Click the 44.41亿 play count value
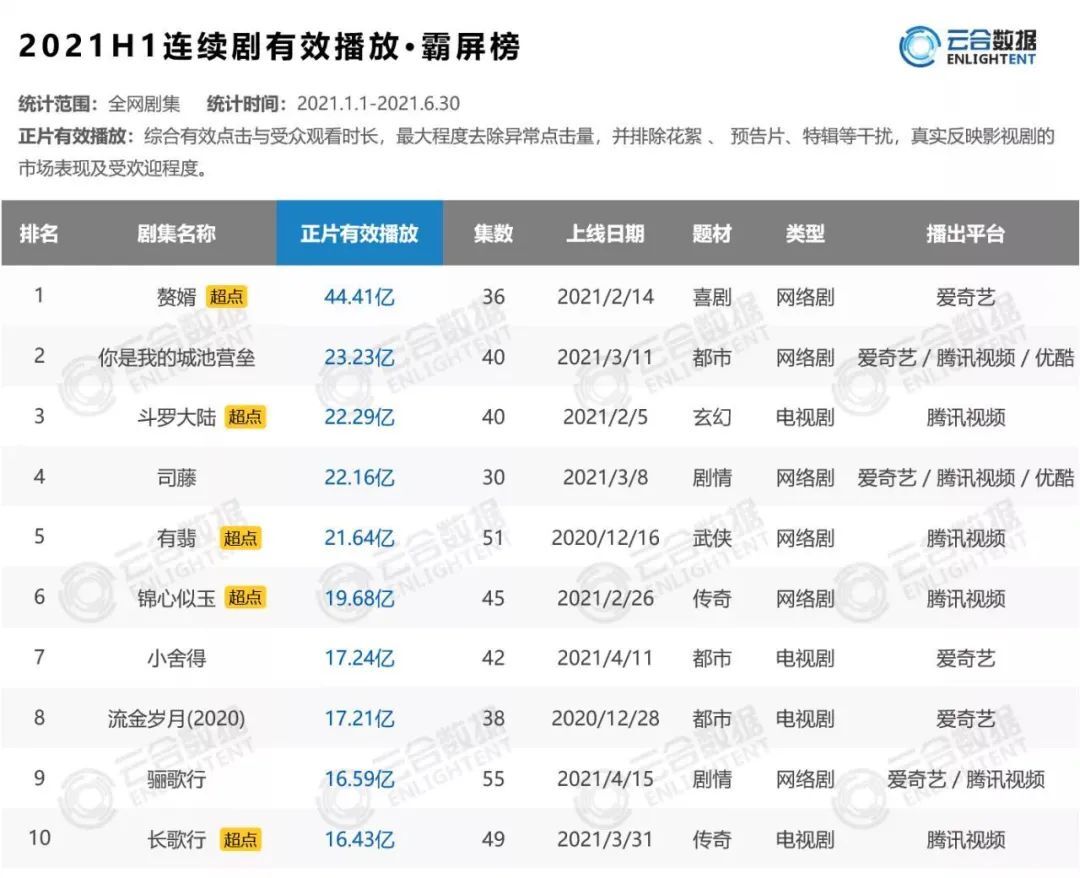Image resolution: width=1080 pixels, height=878 pixels. (359, 297)
